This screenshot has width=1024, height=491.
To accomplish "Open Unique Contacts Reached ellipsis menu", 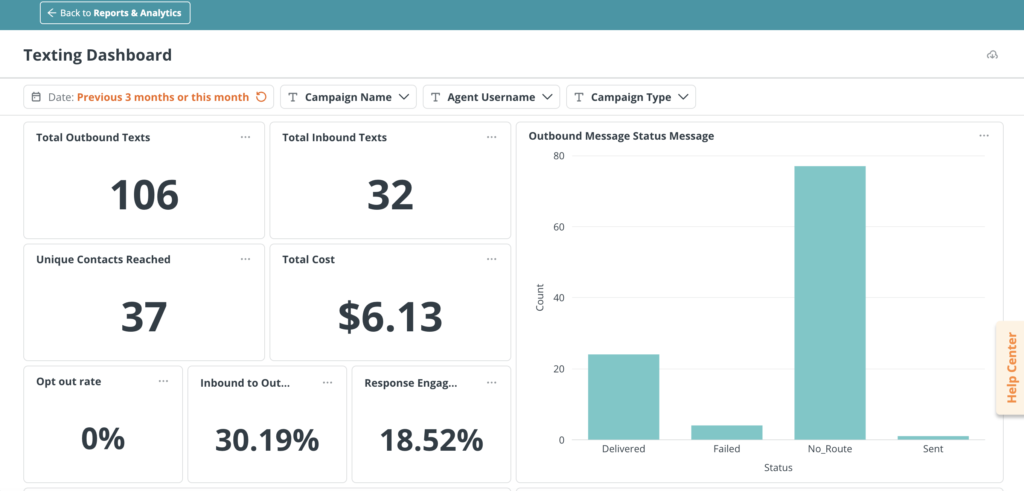I will tap(245, 259).
